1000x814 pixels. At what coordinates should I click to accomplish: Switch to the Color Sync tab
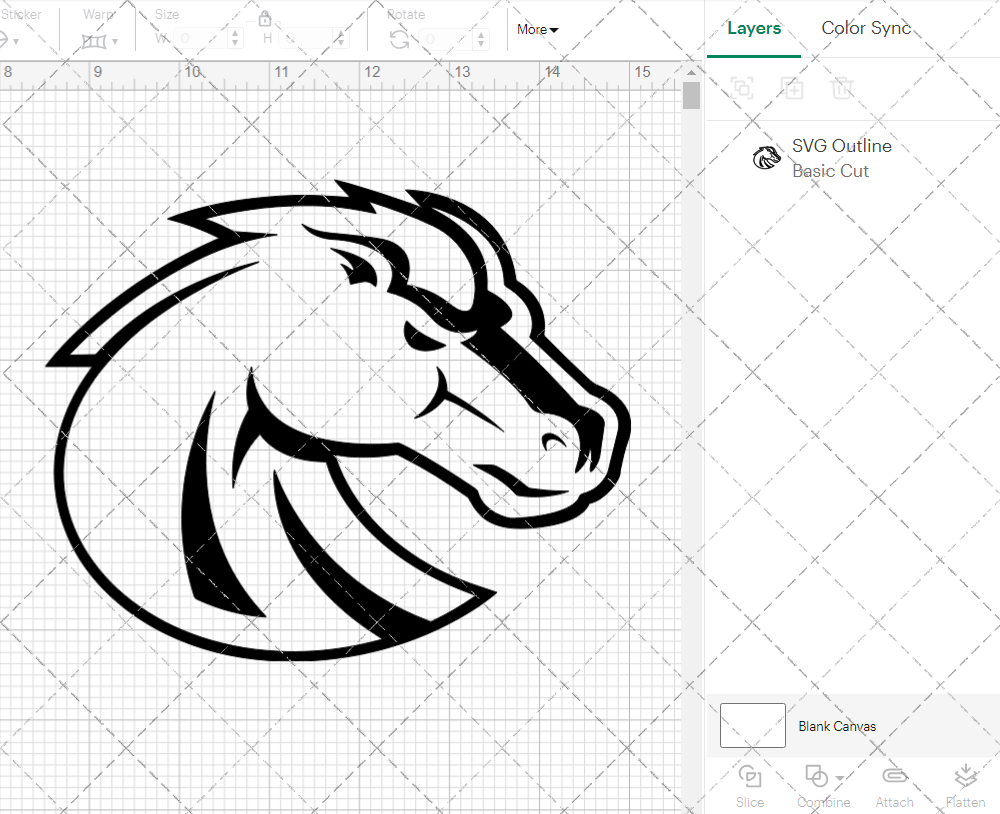[x=866, y=28]
